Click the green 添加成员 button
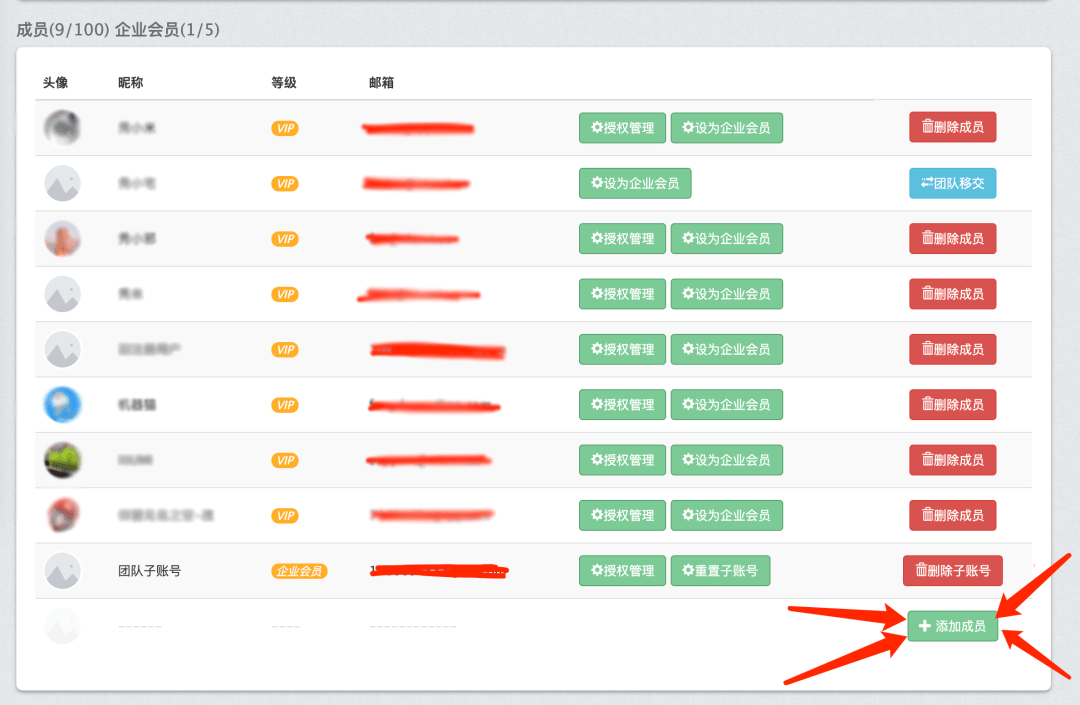The width and height of the screenshot is (1080, 705). pos(952,626)
